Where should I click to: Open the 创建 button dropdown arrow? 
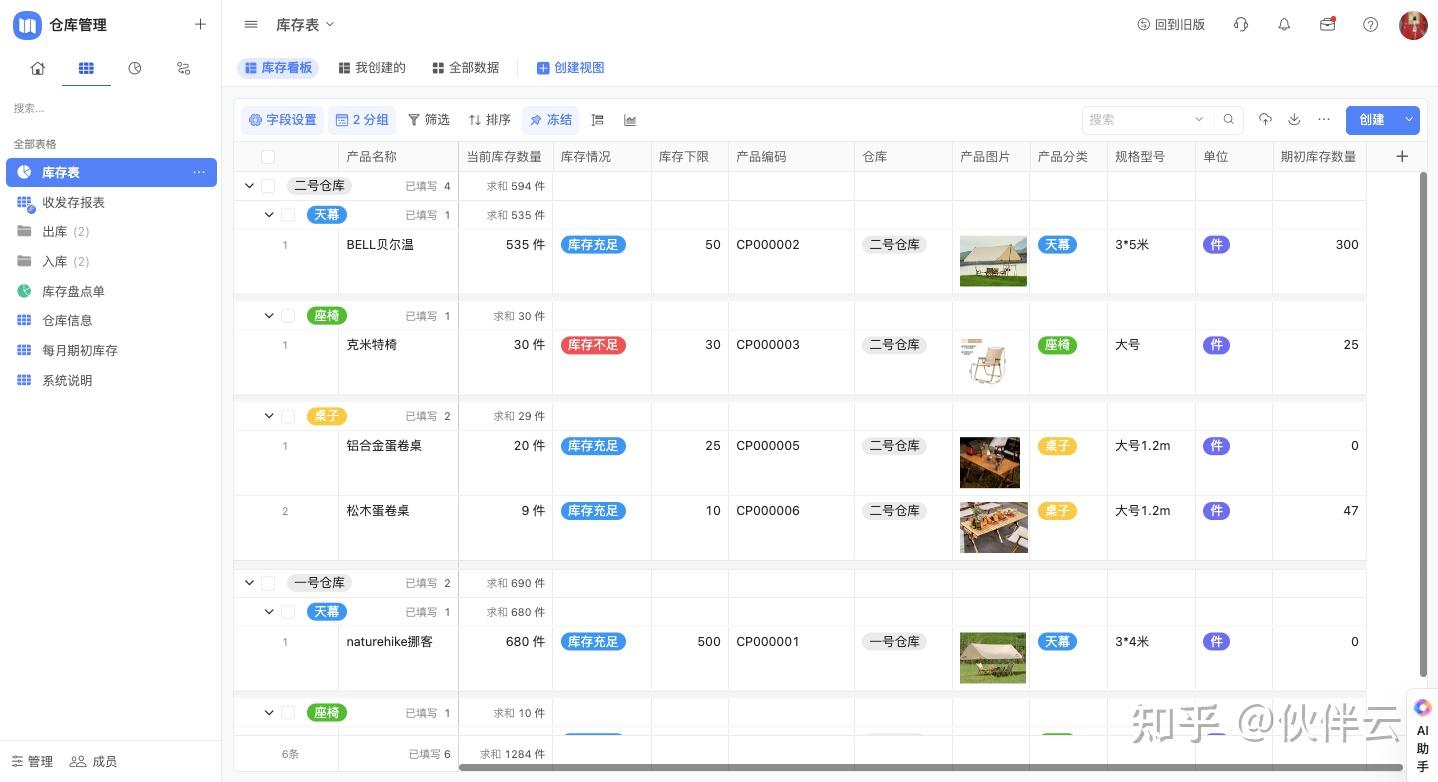1409,120
